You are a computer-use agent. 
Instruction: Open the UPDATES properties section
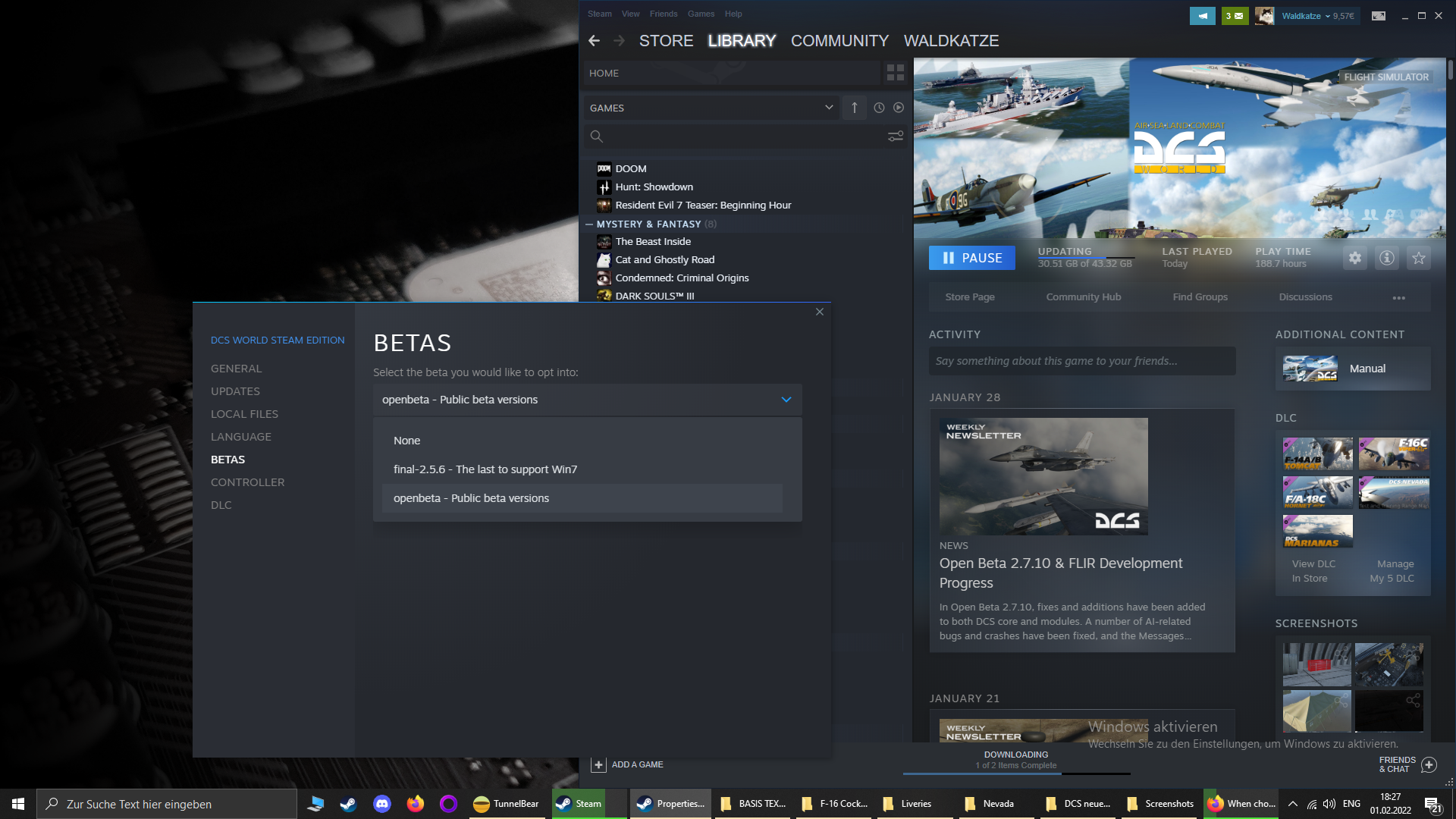point(235,391)
